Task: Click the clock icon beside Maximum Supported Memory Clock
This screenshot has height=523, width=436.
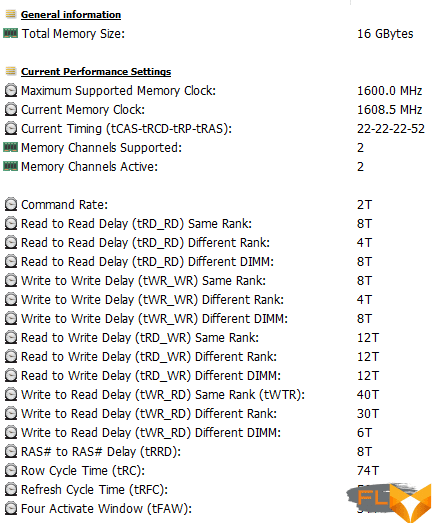Action: point(11,91)
